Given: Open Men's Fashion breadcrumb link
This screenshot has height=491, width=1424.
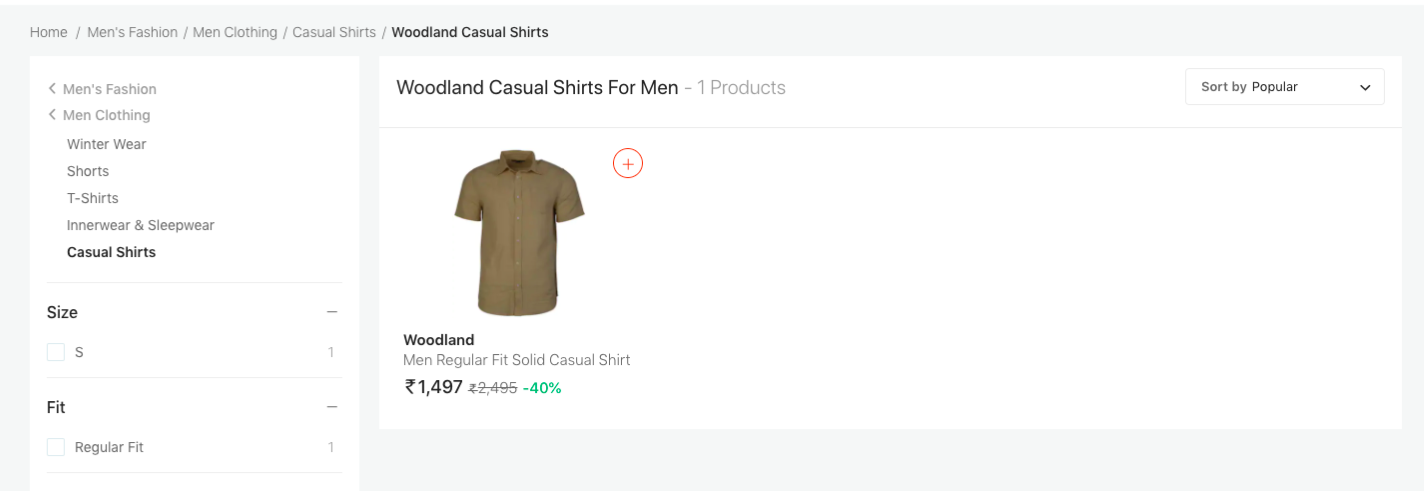Looking at the screenshot, I should pyautogui.click(x=132, y=32).
